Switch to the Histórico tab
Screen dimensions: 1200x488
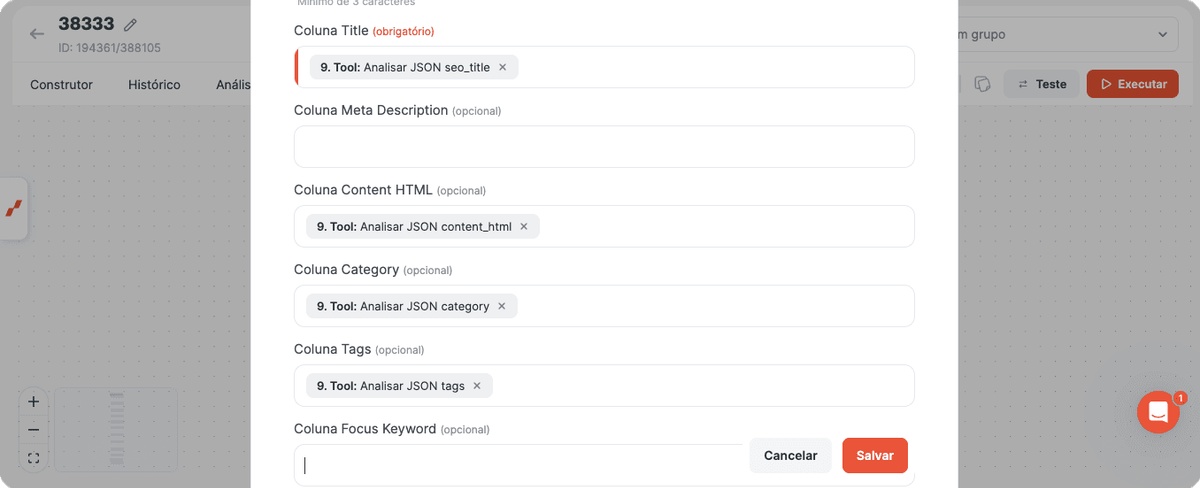click(x=154, y=84)
